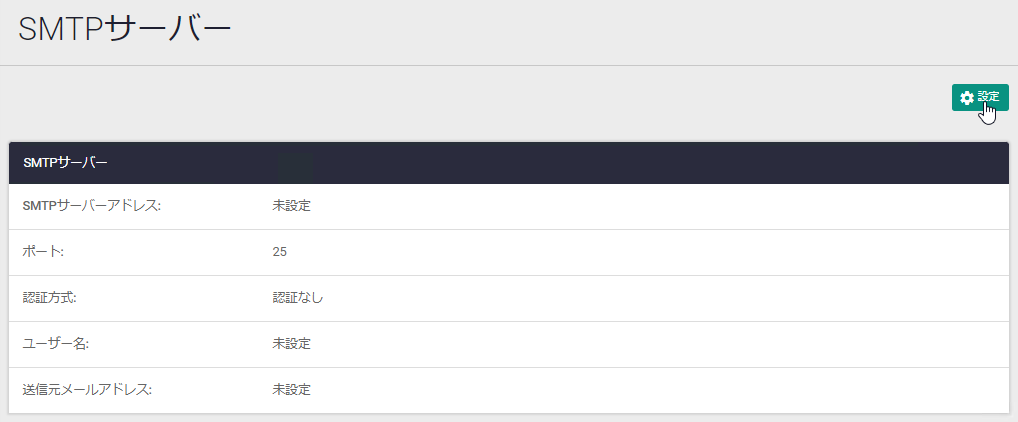Click the gear icon in the 設定 button
Image resolution: width=1018 pixels, height=422 pixels.
coord(967,97)
